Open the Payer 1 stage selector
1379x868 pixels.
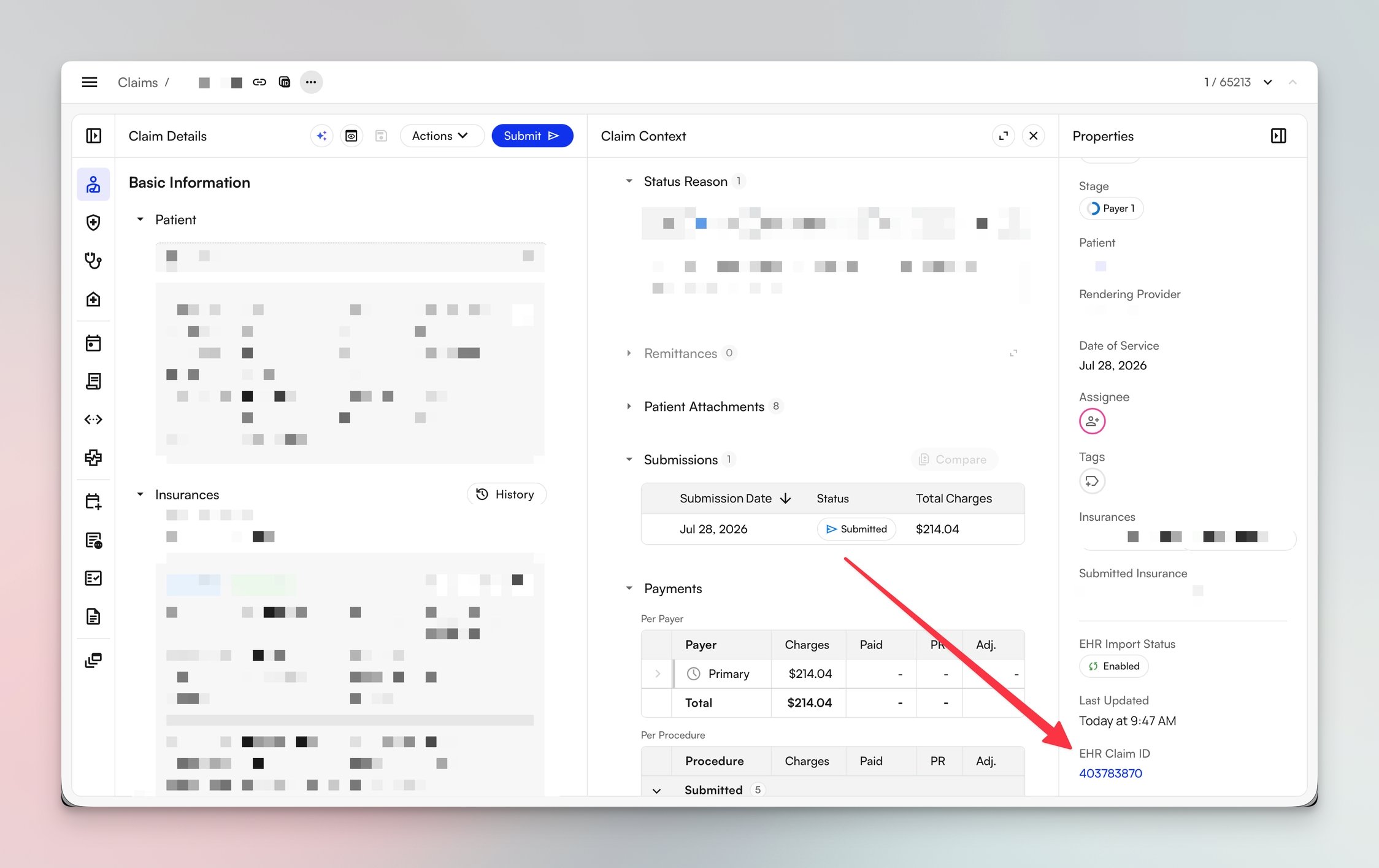click(x=1111, y=209)
